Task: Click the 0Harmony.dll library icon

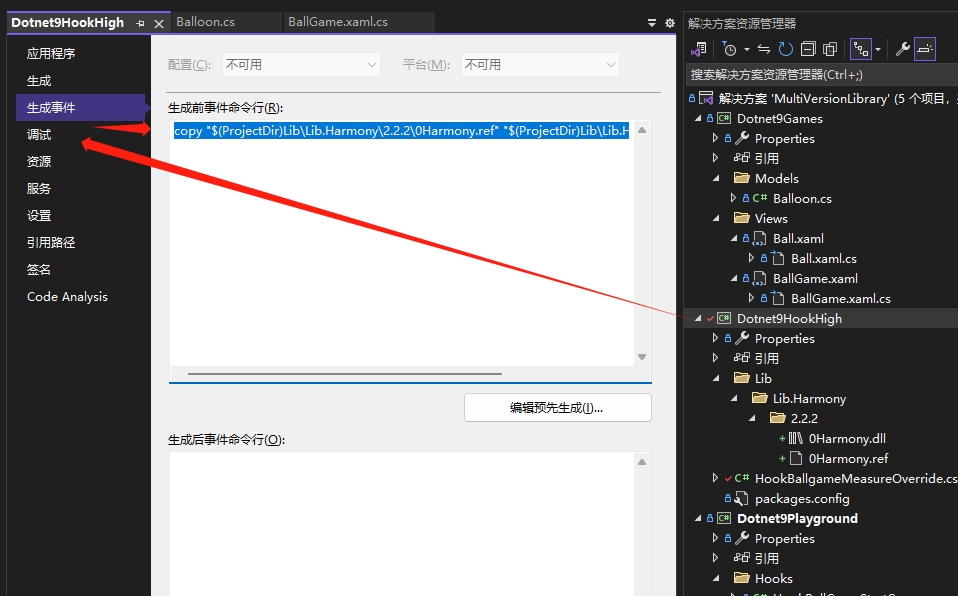Action: [x=795, y=438]
